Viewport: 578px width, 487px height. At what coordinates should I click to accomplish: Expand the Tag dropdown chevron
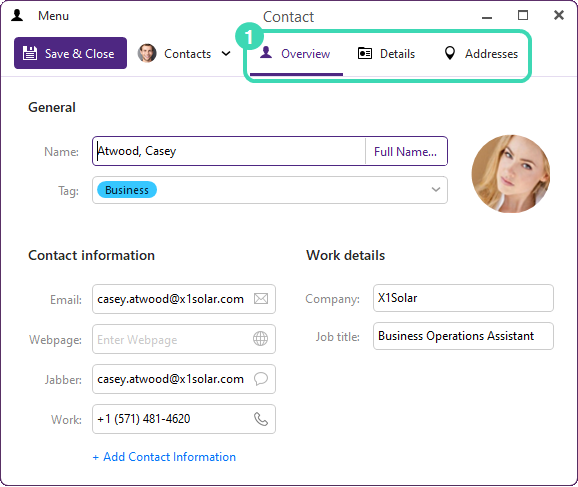(436, 190)
